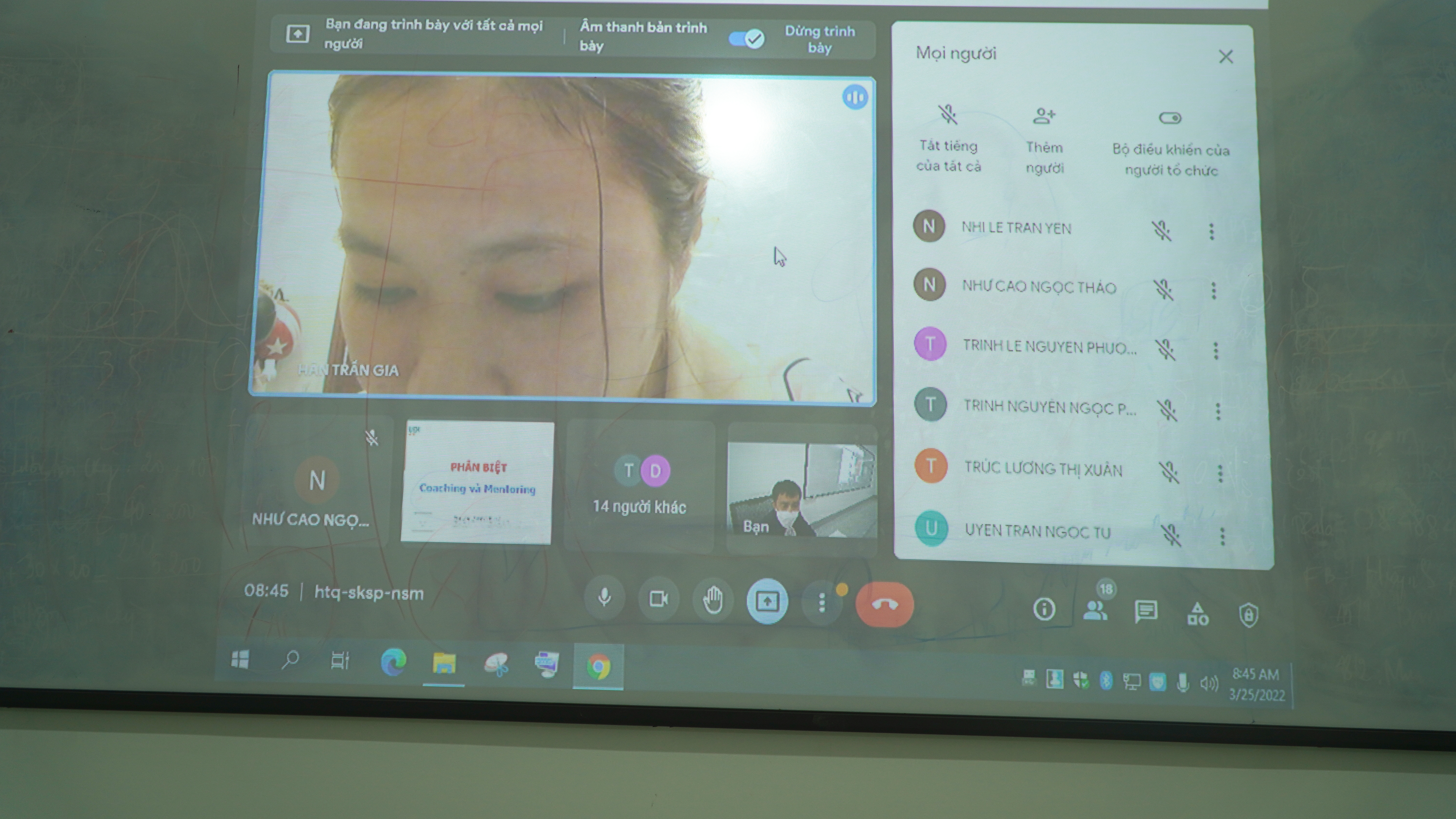1456x819 pixels.
Task: Close the Mọi người panel
Action: pos(1225,57)
